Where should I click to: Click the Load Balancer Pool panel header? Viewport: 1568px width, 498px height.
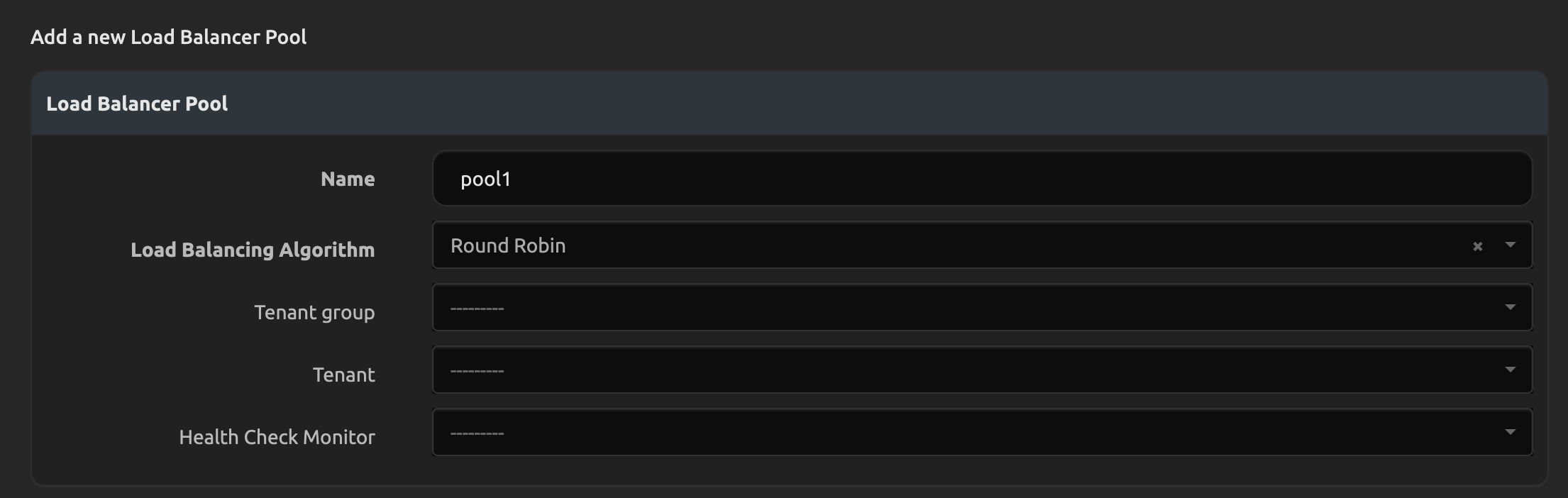tap(137, 104)
